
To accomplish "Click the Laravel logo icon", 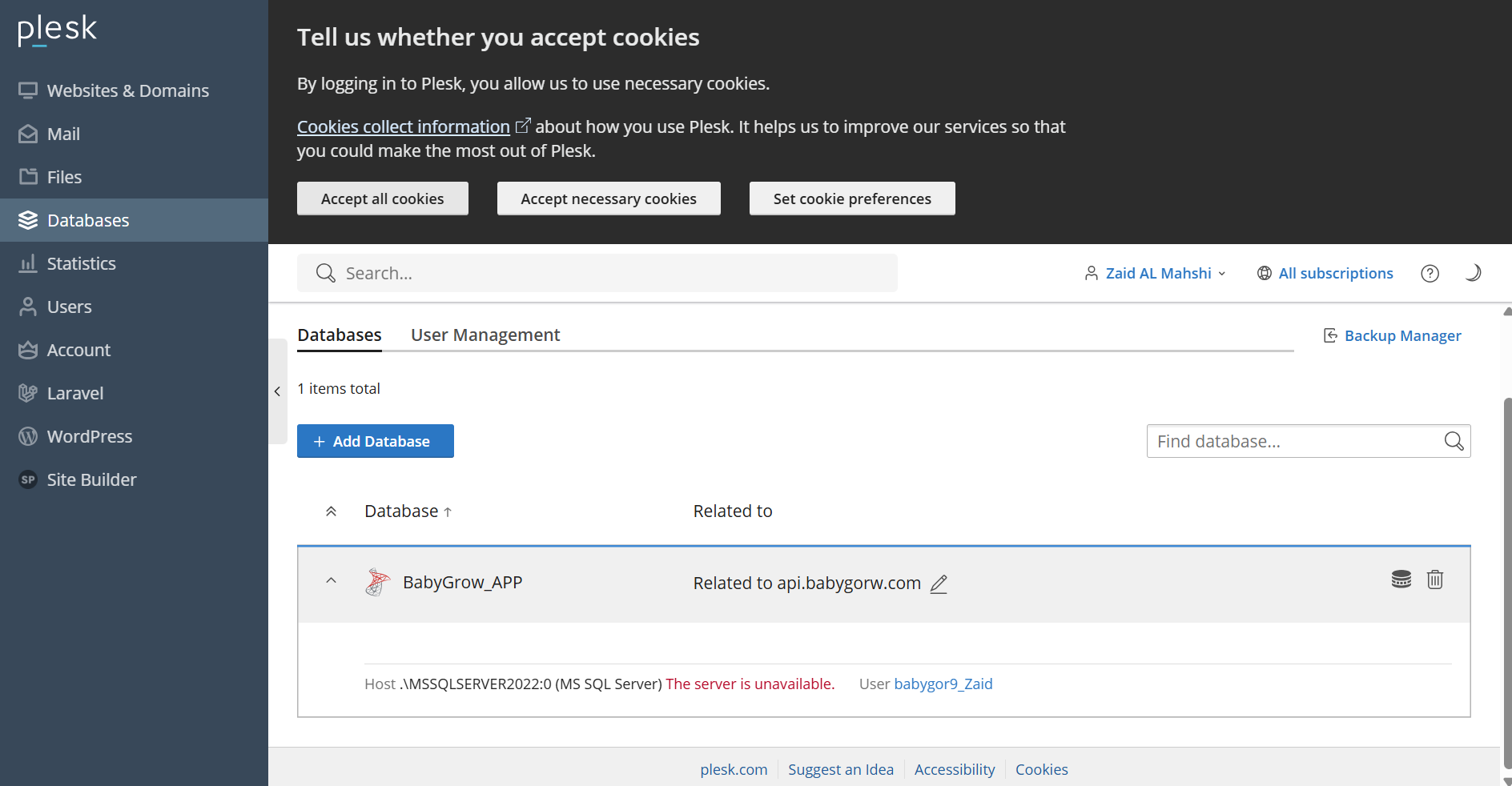I will click(28, 393).
